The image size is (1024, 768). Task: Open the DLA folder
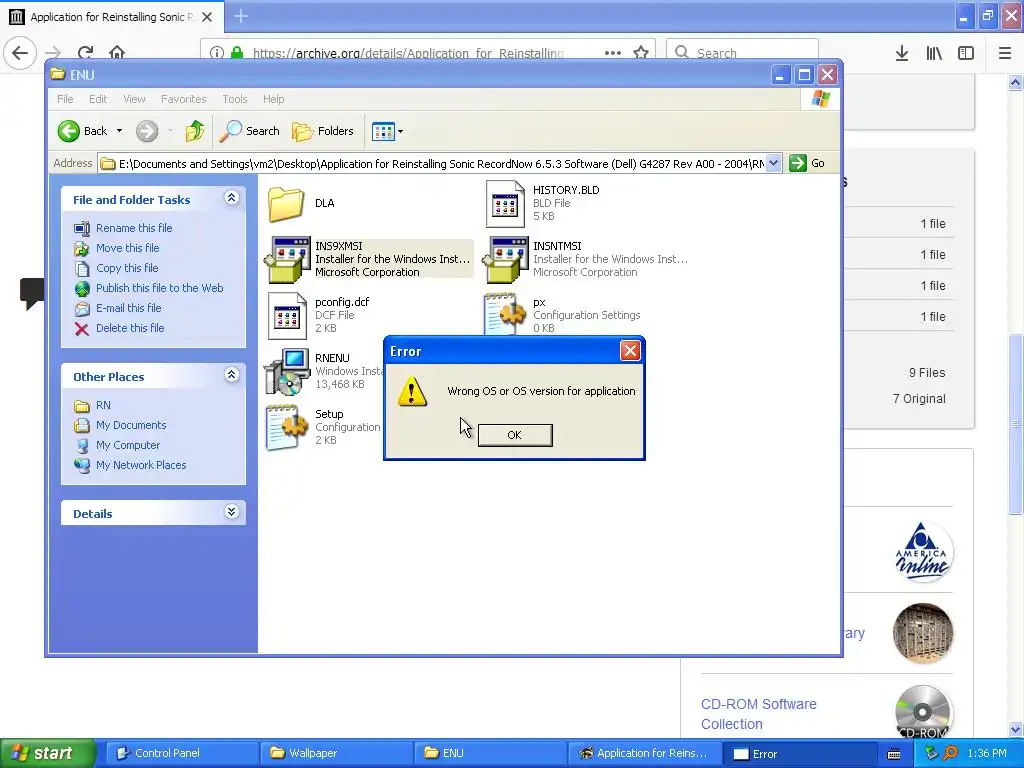click(x=286, y=203)
